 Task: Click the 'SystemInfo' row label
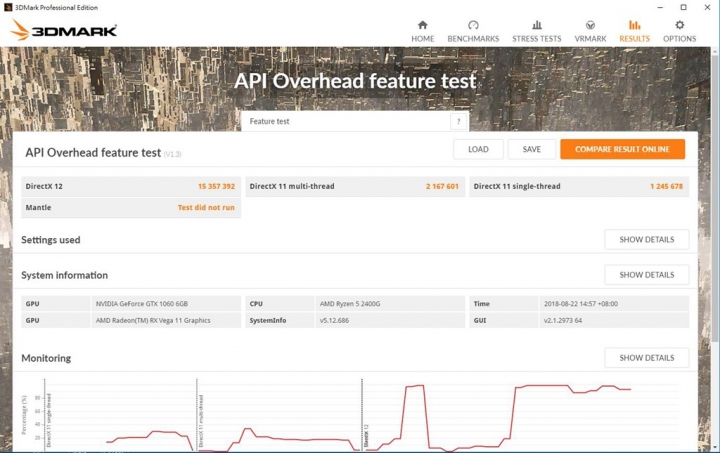[x=268, y=320]
